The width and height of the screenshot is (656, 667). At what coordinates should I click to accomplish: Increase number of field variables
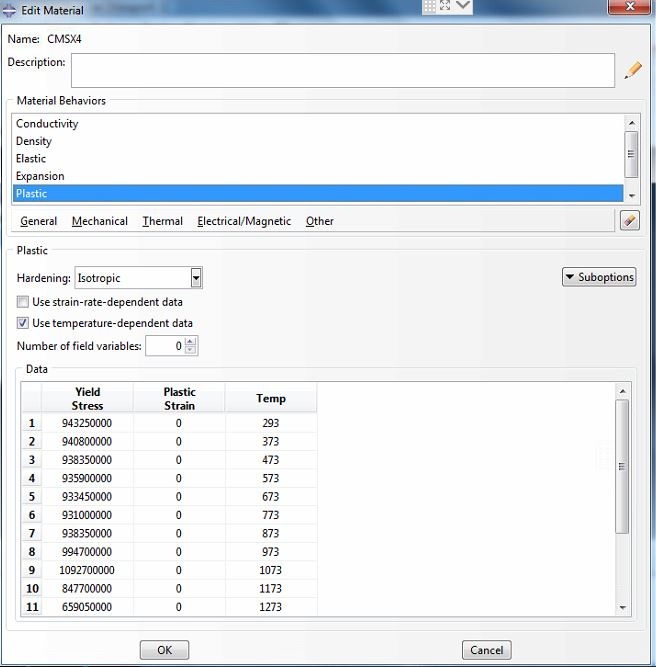coord(191,341)
